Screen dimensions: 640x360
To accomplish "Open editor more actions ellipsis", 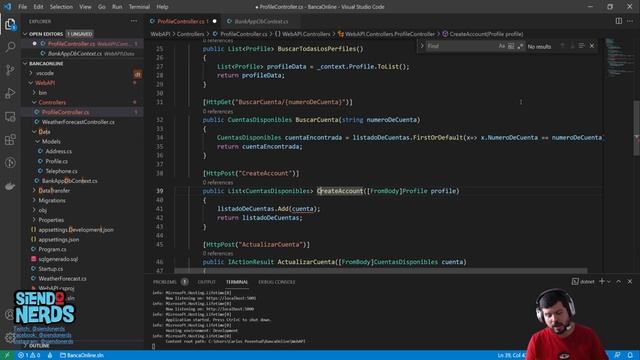I will point(630,21).
